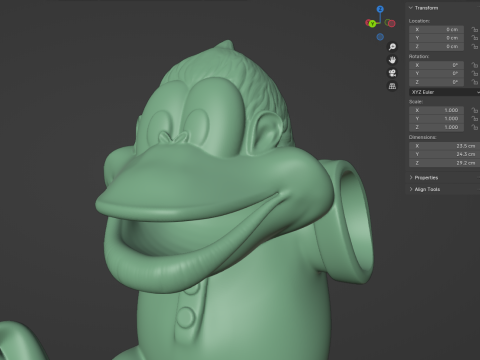Screen dimensions: 480x360
Task: Open the XYZ Euler rotation mode dropdown
Action: pos(444,92)
